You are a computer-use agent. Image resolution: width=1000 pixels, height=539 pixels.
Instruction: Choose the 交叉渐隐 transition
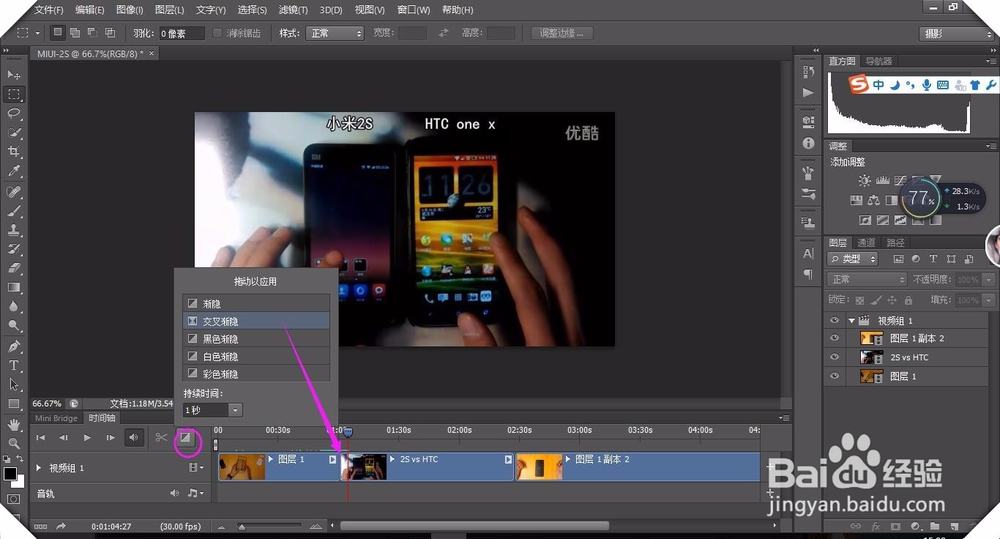(256, 321)
